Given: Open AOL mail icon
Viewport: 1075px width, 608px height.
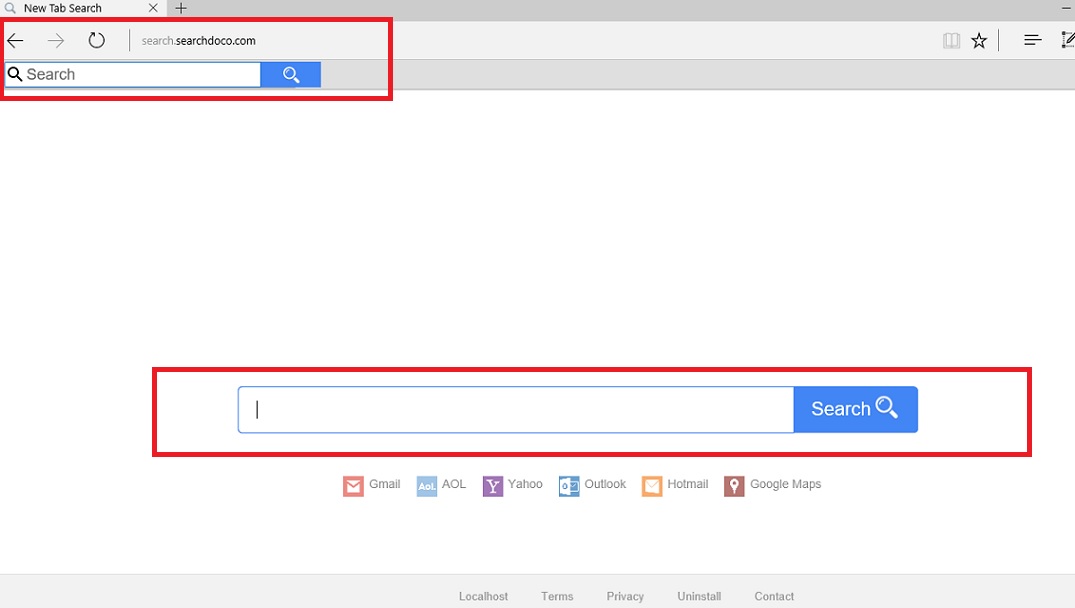Looking at the screenshot, I should point(426,485).
